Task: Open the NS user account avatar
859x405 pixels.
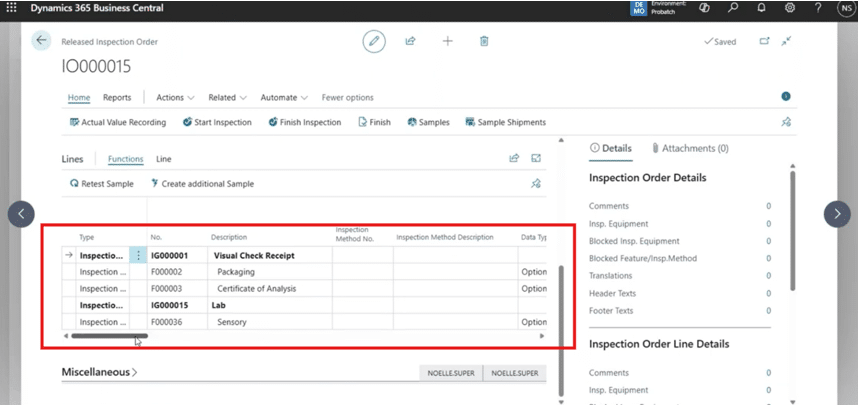Action: pyautogui.click(x=846, y=8)
